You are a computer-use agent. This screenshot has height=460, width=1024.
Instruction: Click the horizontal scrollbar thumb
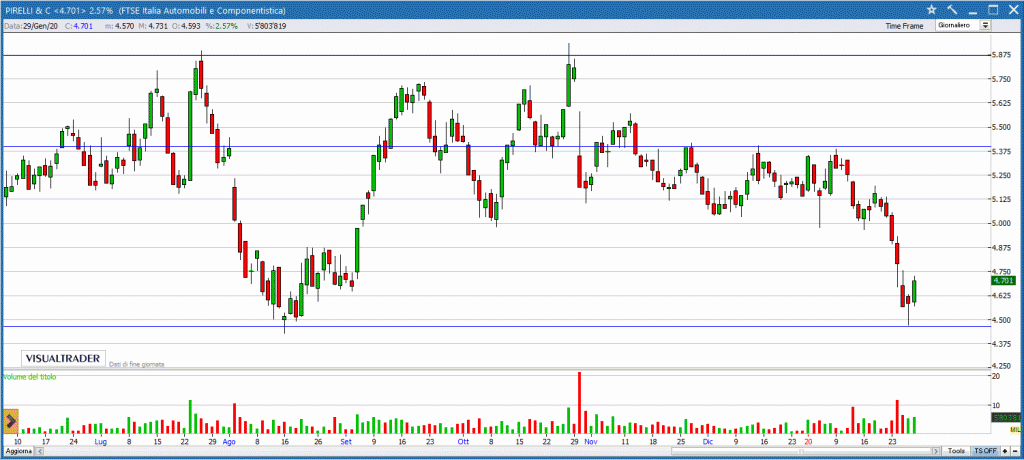coord(801,452)
